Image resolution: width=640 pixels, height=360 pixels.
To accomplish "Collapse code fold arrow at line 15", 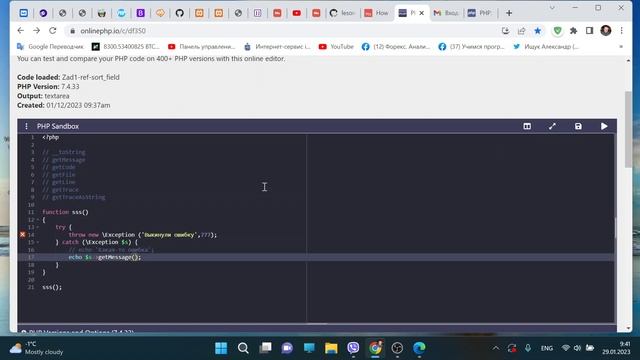I will pyautogui.click(x=38, y=242).
